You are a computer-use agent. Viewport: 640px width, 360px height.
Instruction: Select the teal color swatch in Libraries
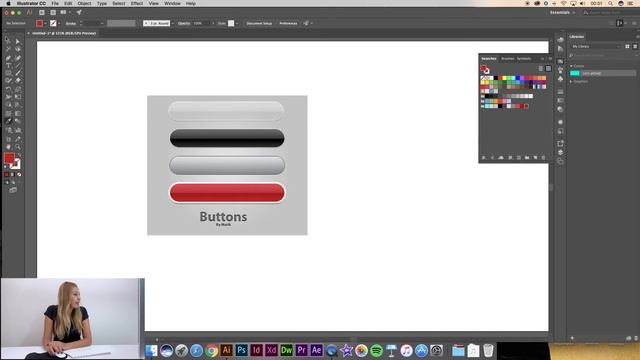575,73
